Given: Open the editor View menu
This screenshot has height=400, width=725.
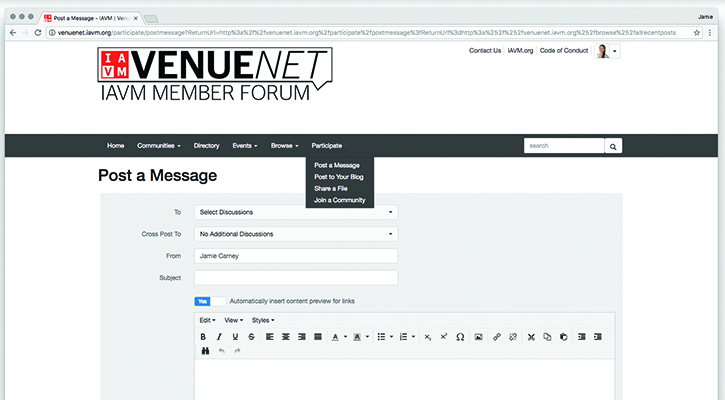Looking at the screenshot, I should click(233, 320).
